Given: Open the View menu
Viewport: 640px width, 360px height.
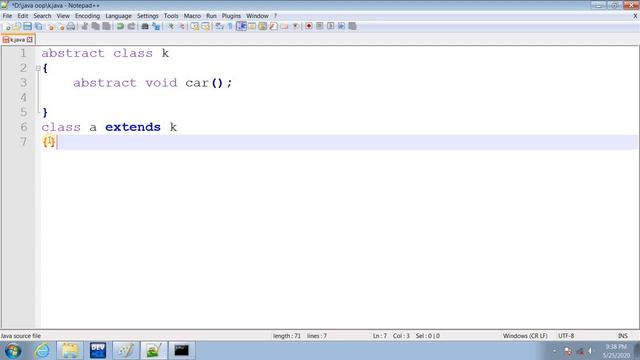Looking at the screenshot, I should [63, 16].
